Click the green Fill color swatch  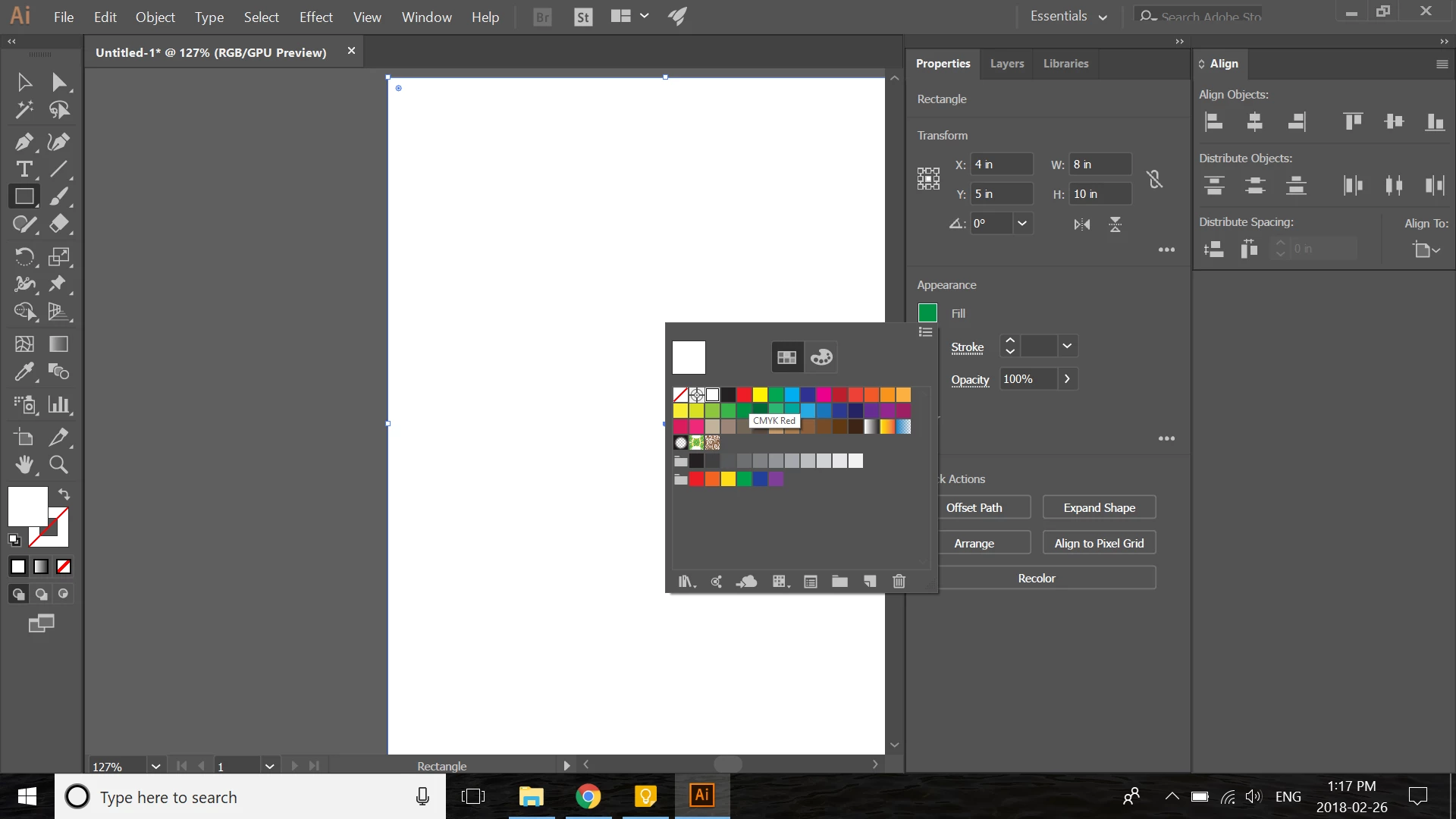927,313
